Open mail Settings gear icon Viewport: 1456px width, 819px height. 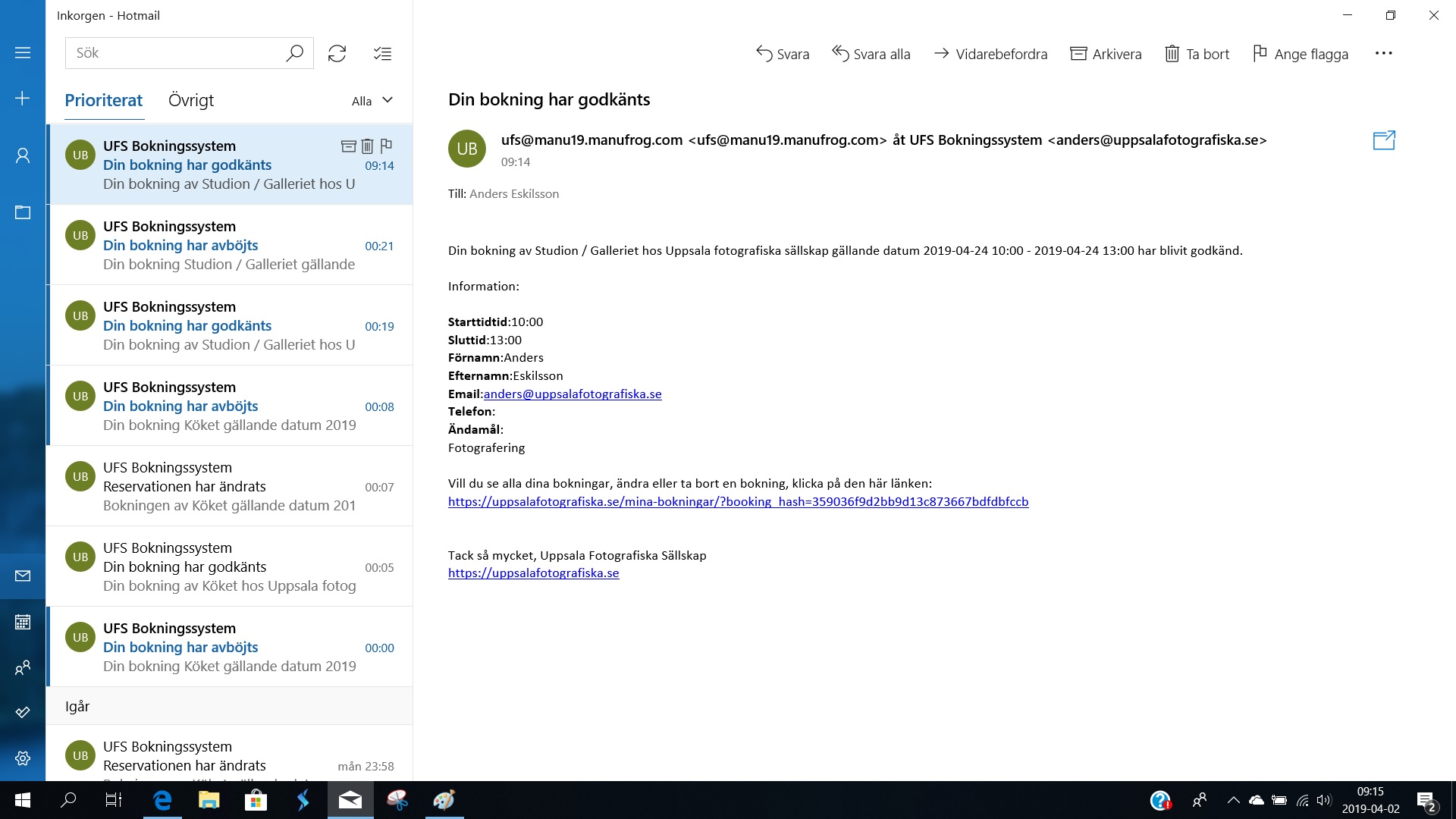pyautogui.click(x=23, y=758)
